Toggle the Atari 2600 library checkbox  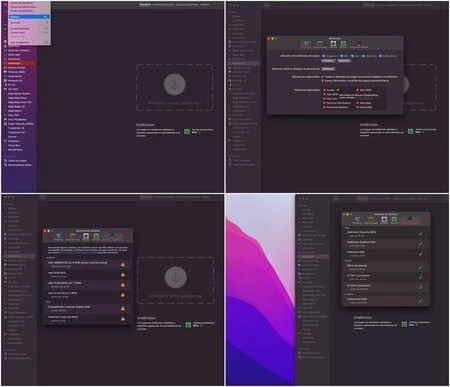[357, 90]
